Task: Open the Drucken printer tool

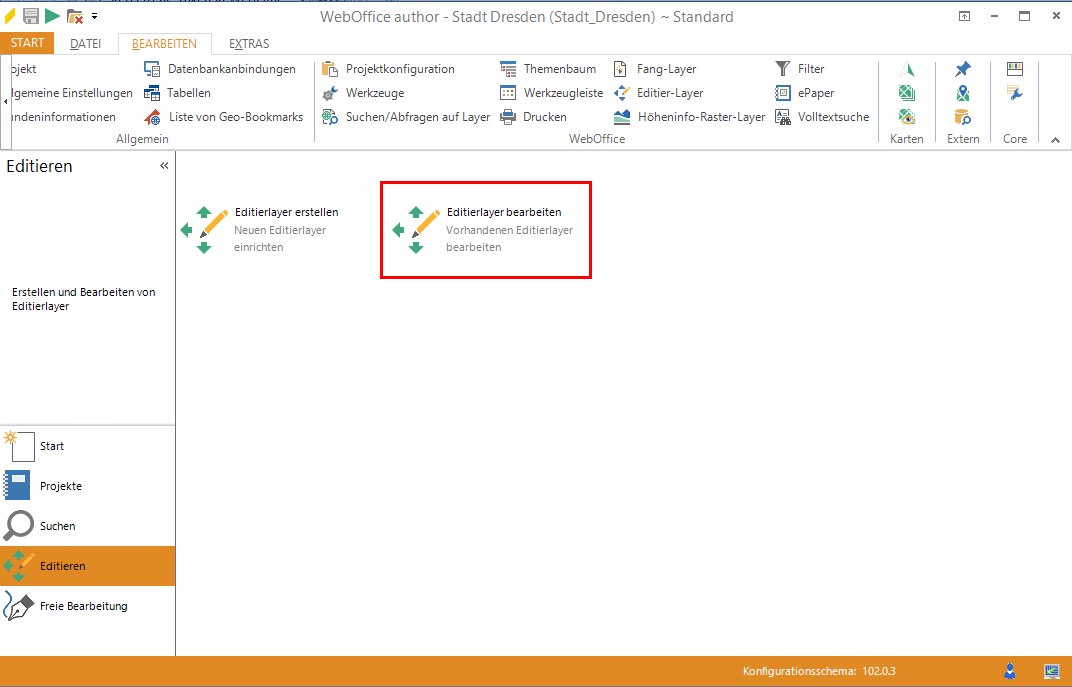Action: click(x=534, y=117)
